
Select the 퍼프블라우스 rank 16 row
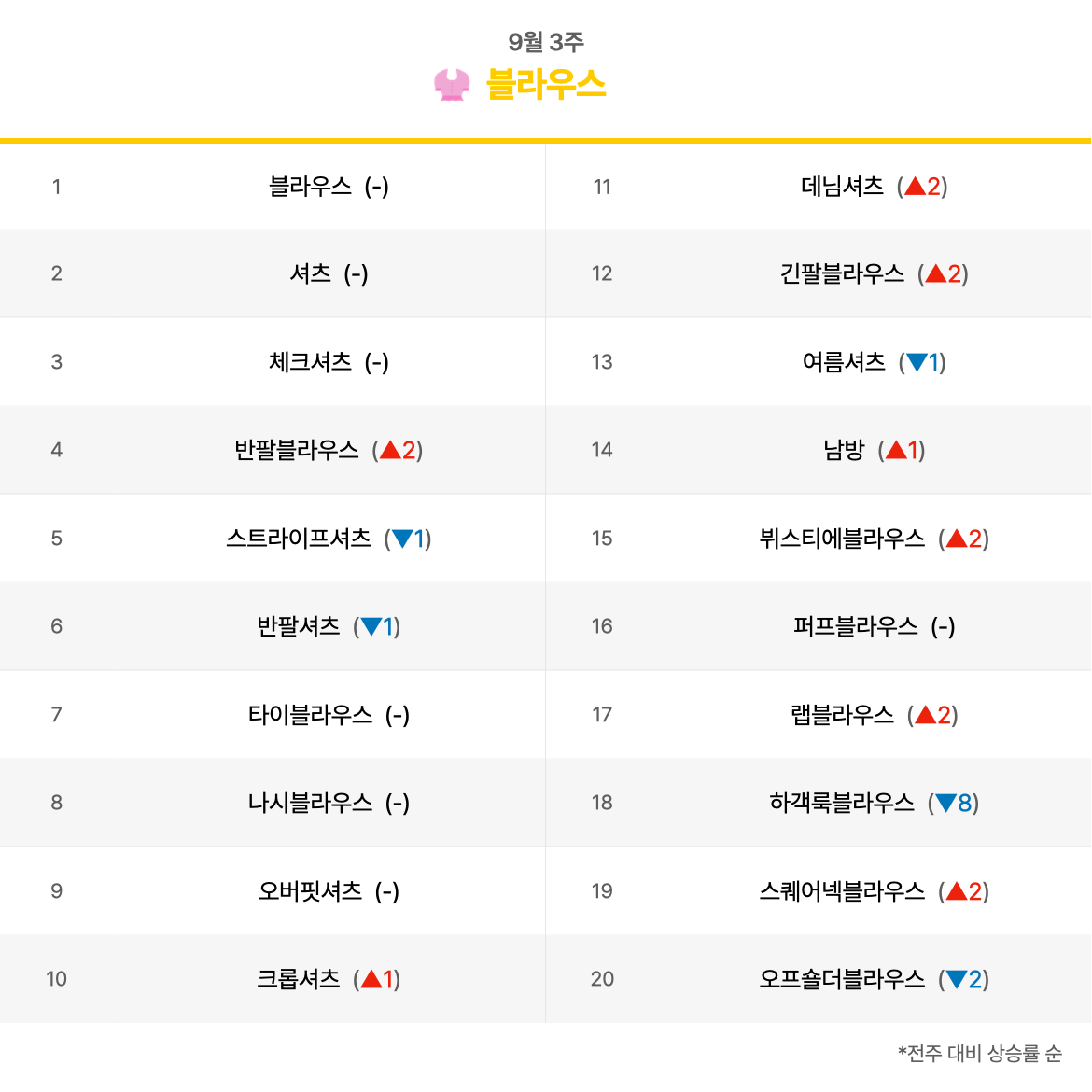(x=819, y=626)
